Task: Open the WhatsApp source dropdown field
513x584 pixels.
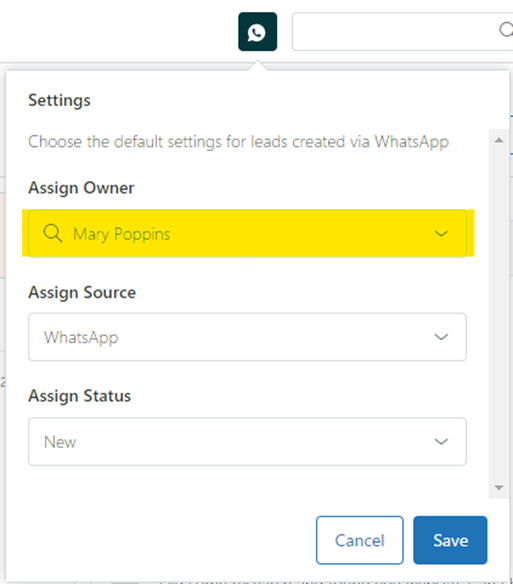Action: 247,337
